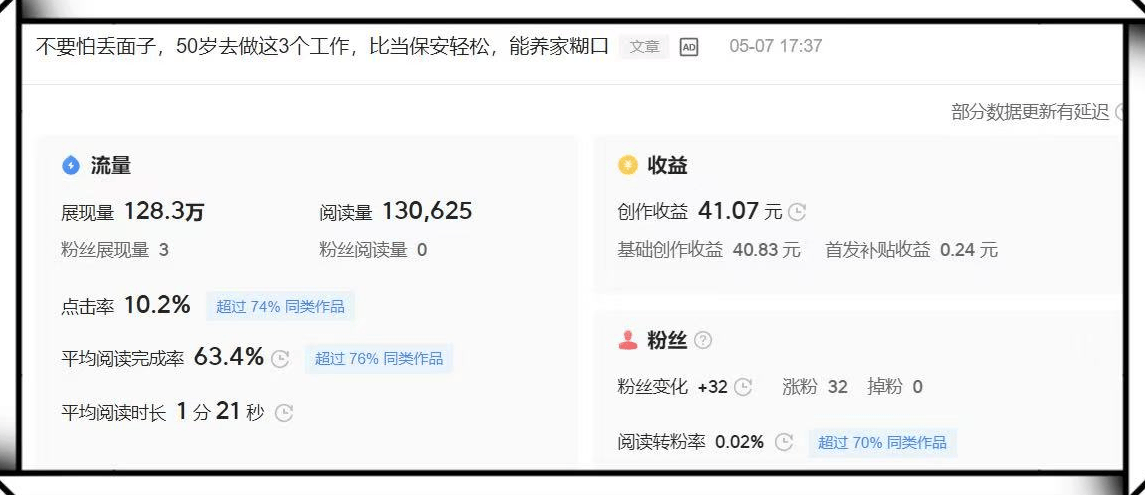Click the clock icon after 平均阅读时长 1分21秒
This screenshot has height=495, width=1145.
point(284,412)
